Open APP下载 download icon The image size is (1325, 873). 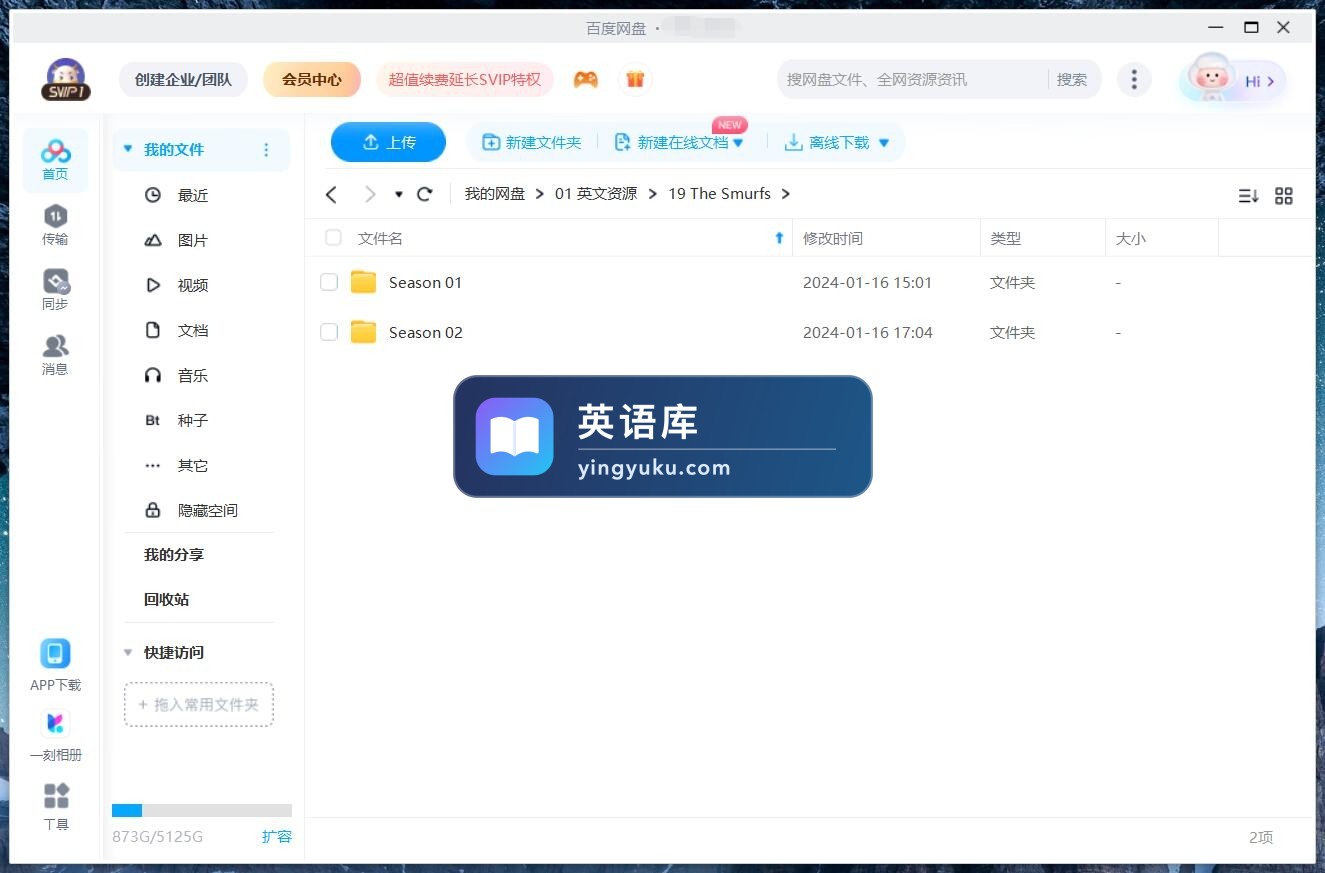coord(55,666)
